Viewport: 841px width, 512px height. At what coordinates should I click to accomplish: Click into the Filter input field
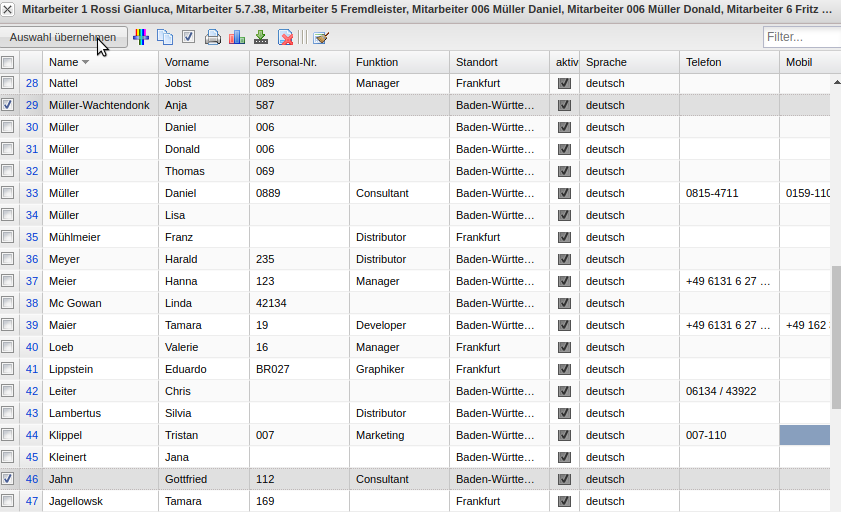point(800,38)
